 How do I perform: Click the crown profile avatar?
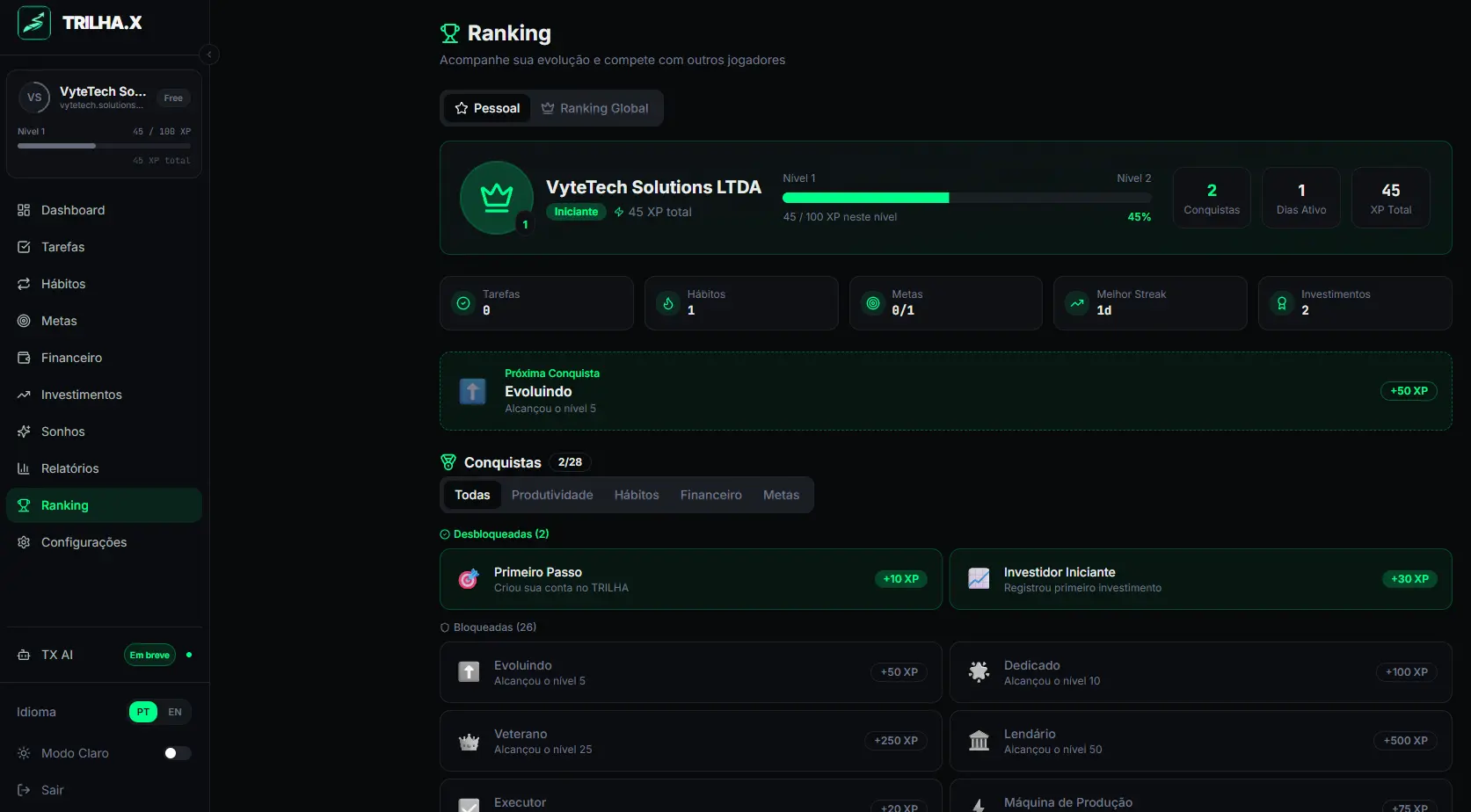[x=497, y=198]
